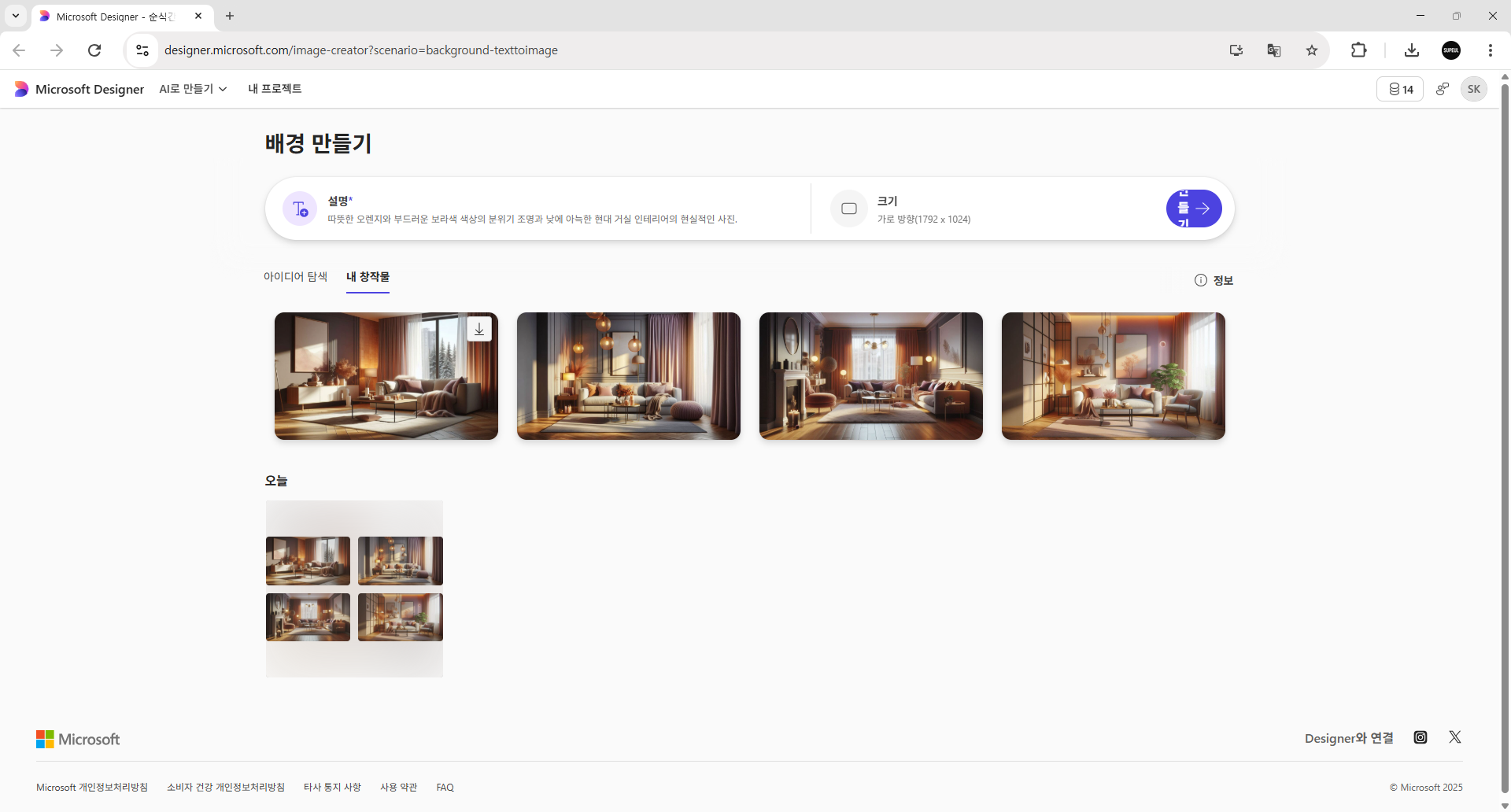The image size is (1511, 812).
Task: Reload the page with refresh icon
Action: pos(94,50)
